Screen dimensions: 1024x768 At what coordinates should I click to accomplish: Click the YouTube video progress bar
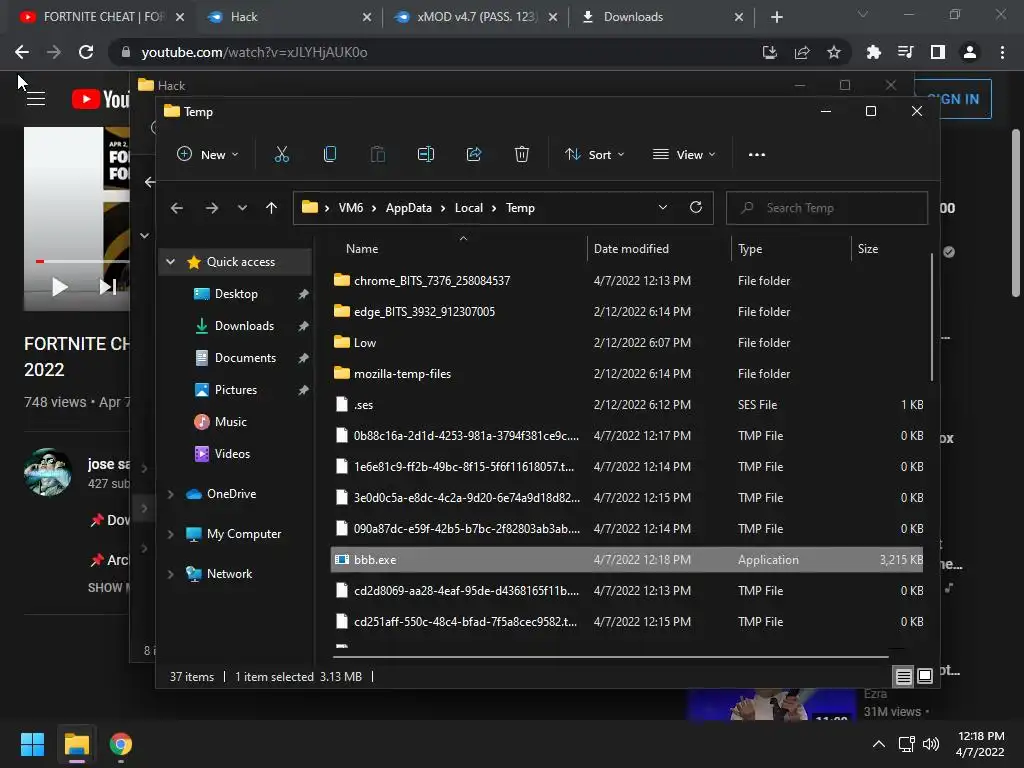click(x=82, y=261)
